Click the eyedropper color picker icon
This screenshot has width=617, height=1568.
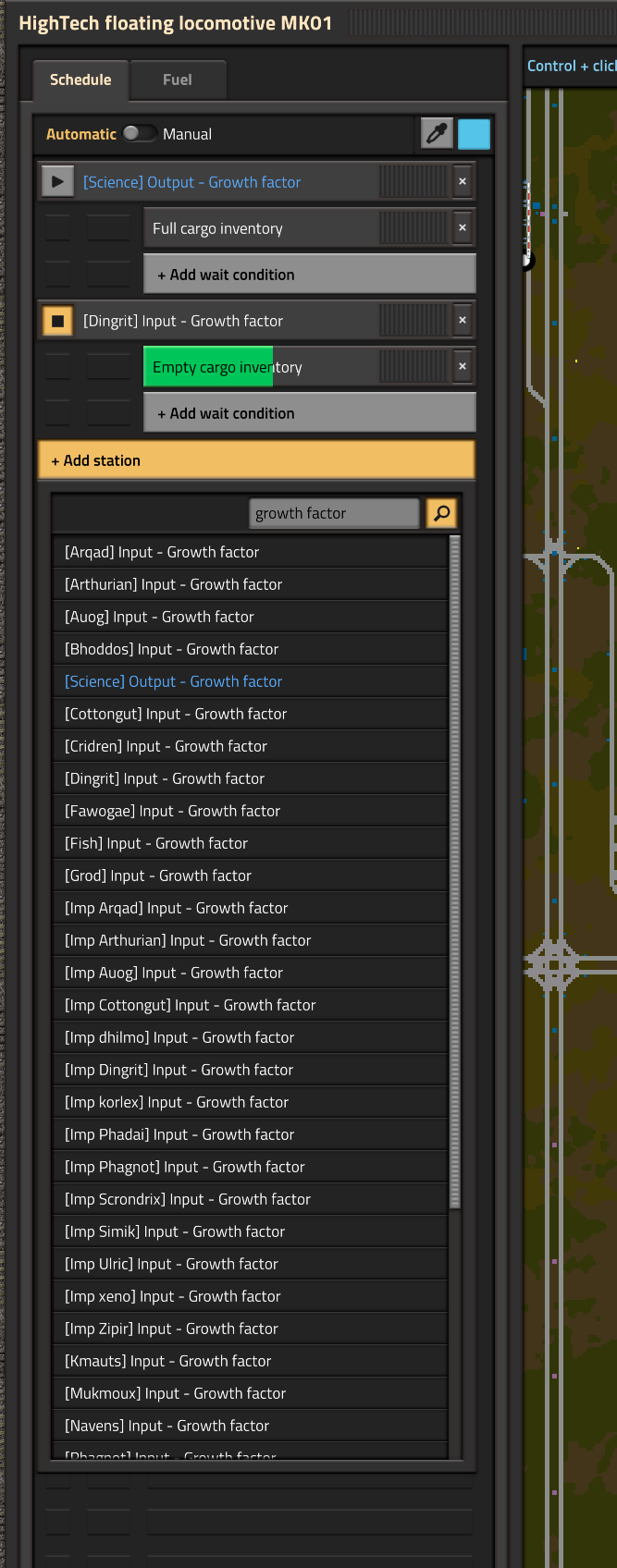pyautogui.click(x=437, y=134)
